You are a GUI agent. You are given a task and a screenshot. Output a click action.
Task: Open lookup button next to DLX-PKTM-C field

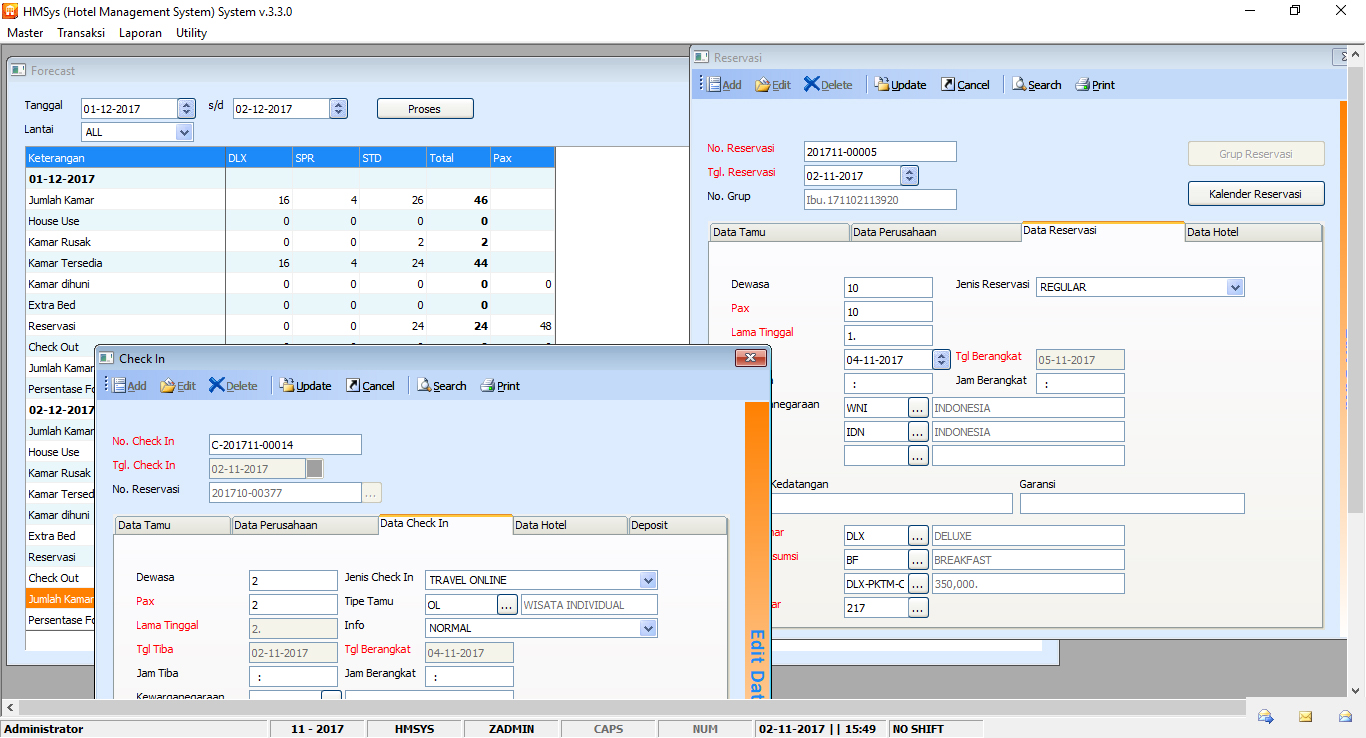coord(918,584)
